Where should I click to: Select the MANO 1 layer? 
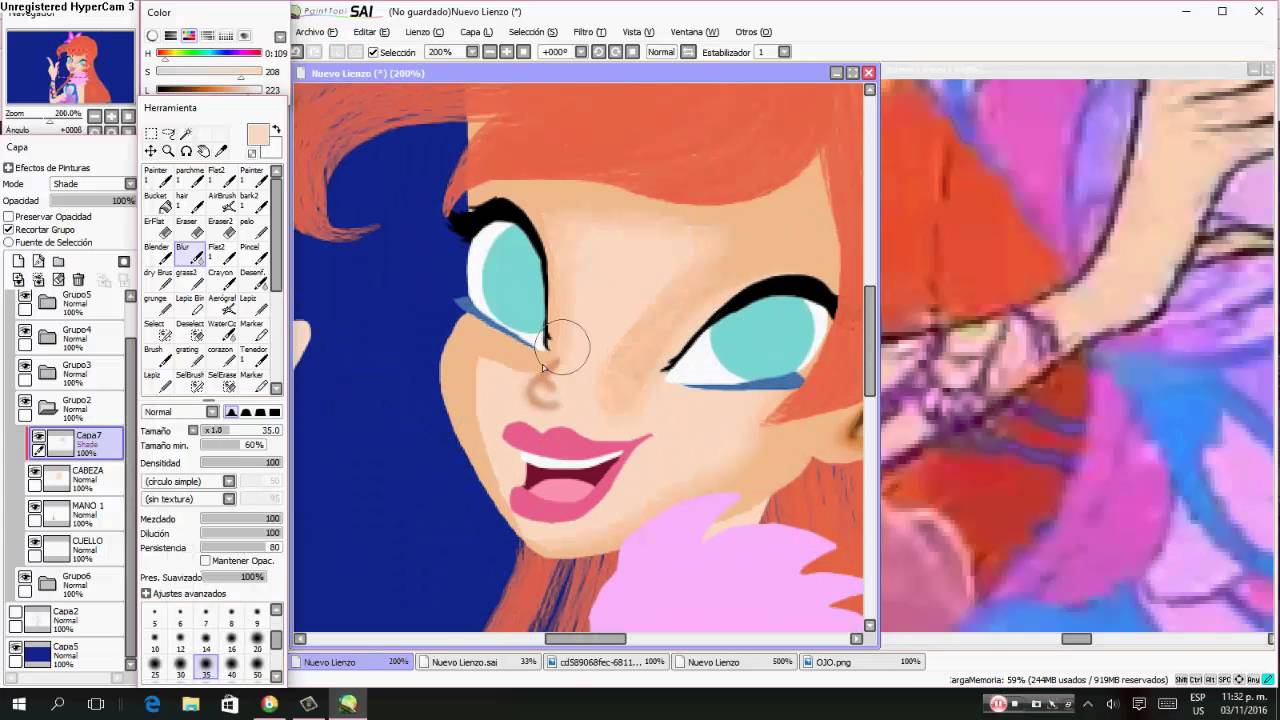point(76,514)
